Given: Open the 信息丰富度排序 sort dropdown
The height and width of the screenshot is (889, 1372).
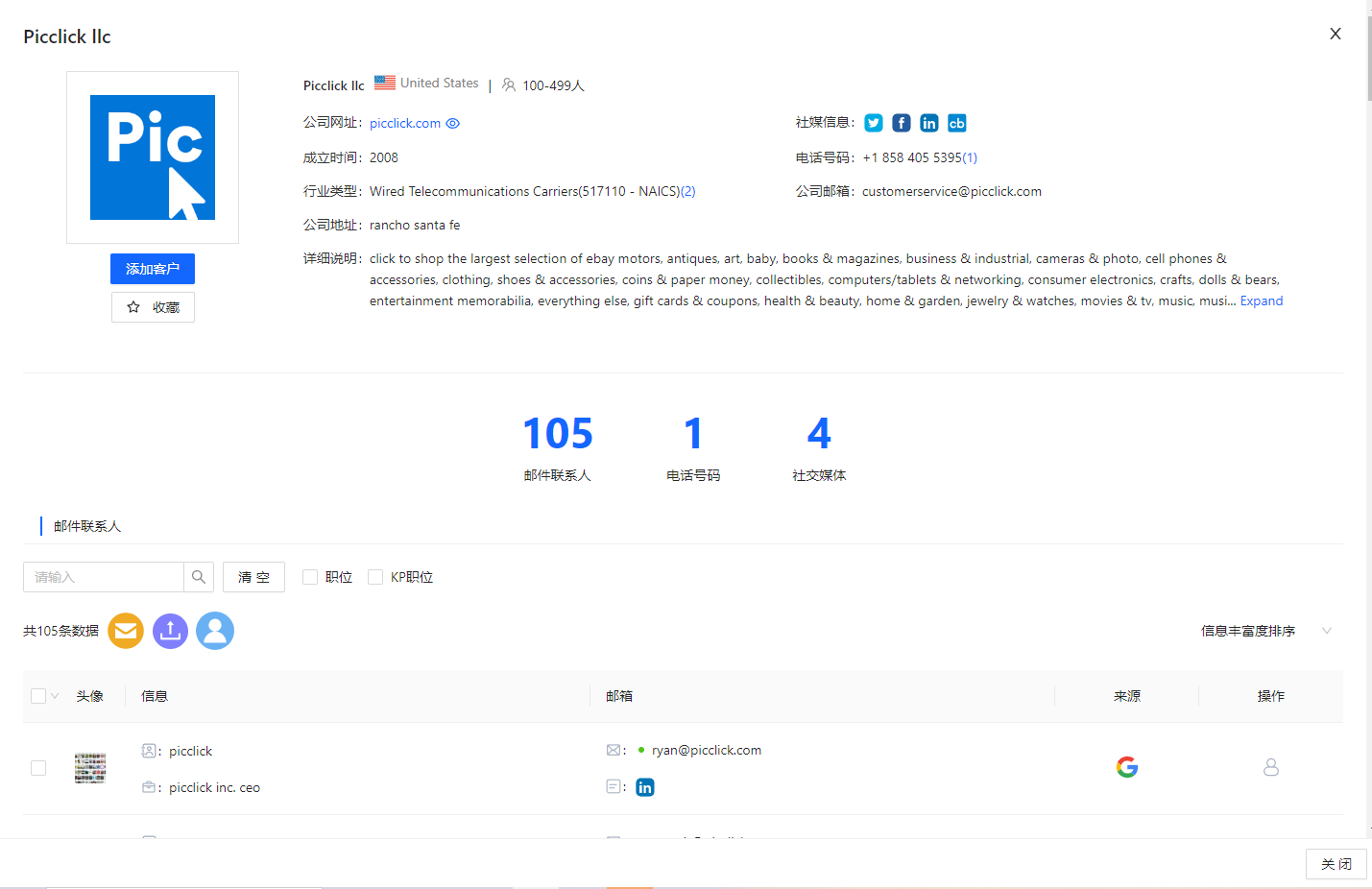Looking at the screenshot, I should 1264,631.
